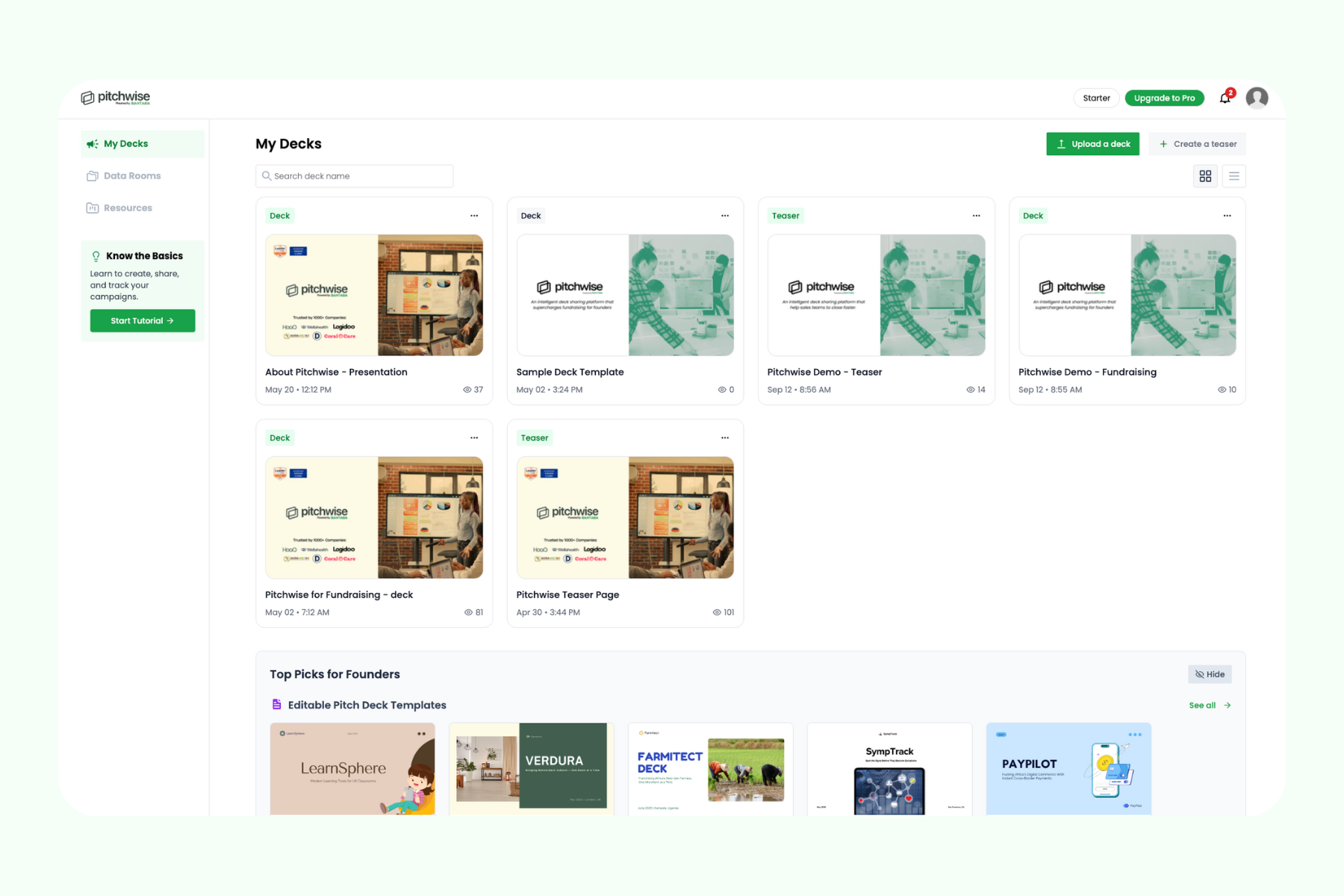The width and height of the screenshot is (1344, 896).
Task: Open the My Decks sidebar icon
Action: (x=93, y=143)
